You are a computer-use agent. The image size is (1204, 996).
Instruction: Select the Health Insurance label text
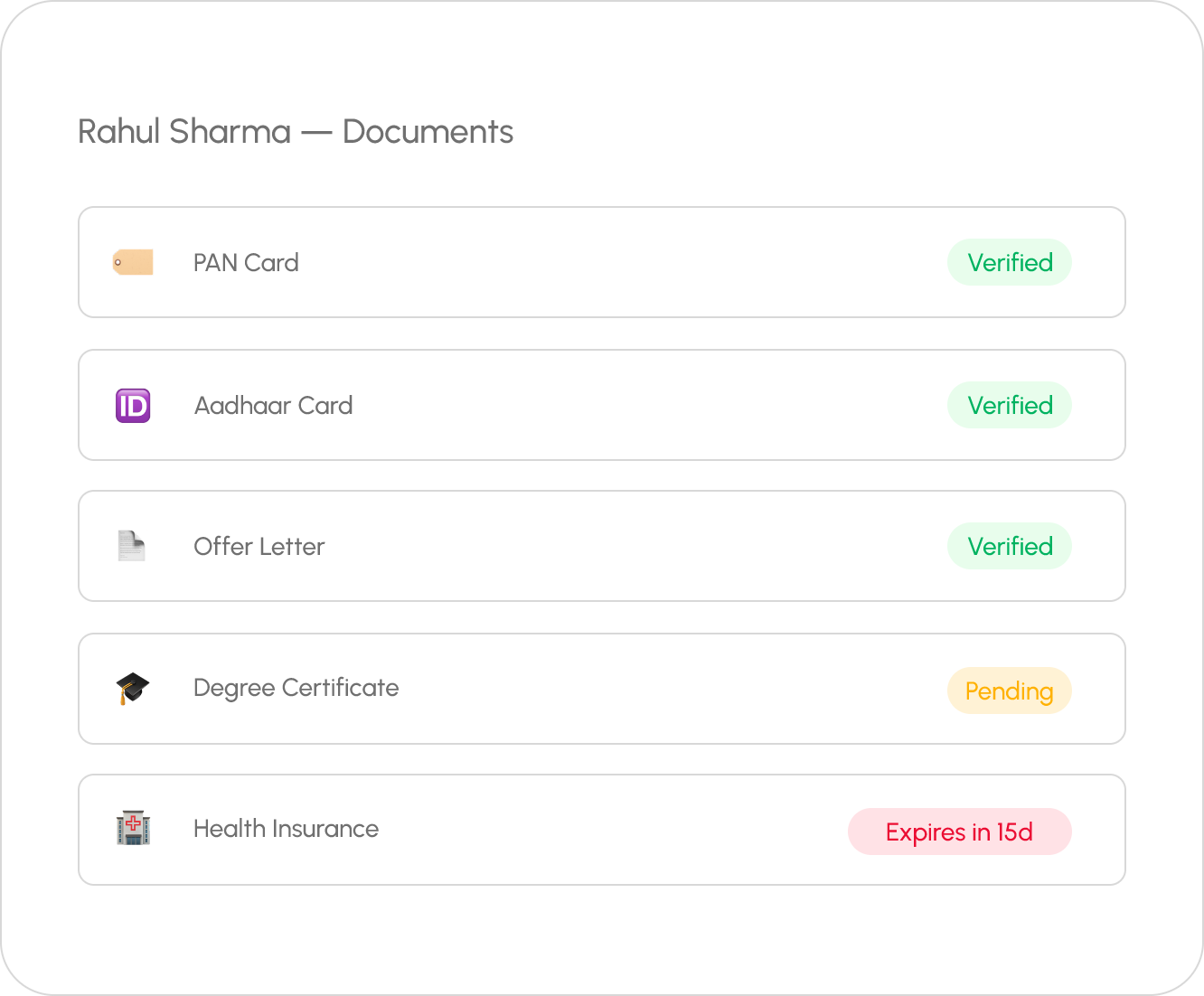286,829
